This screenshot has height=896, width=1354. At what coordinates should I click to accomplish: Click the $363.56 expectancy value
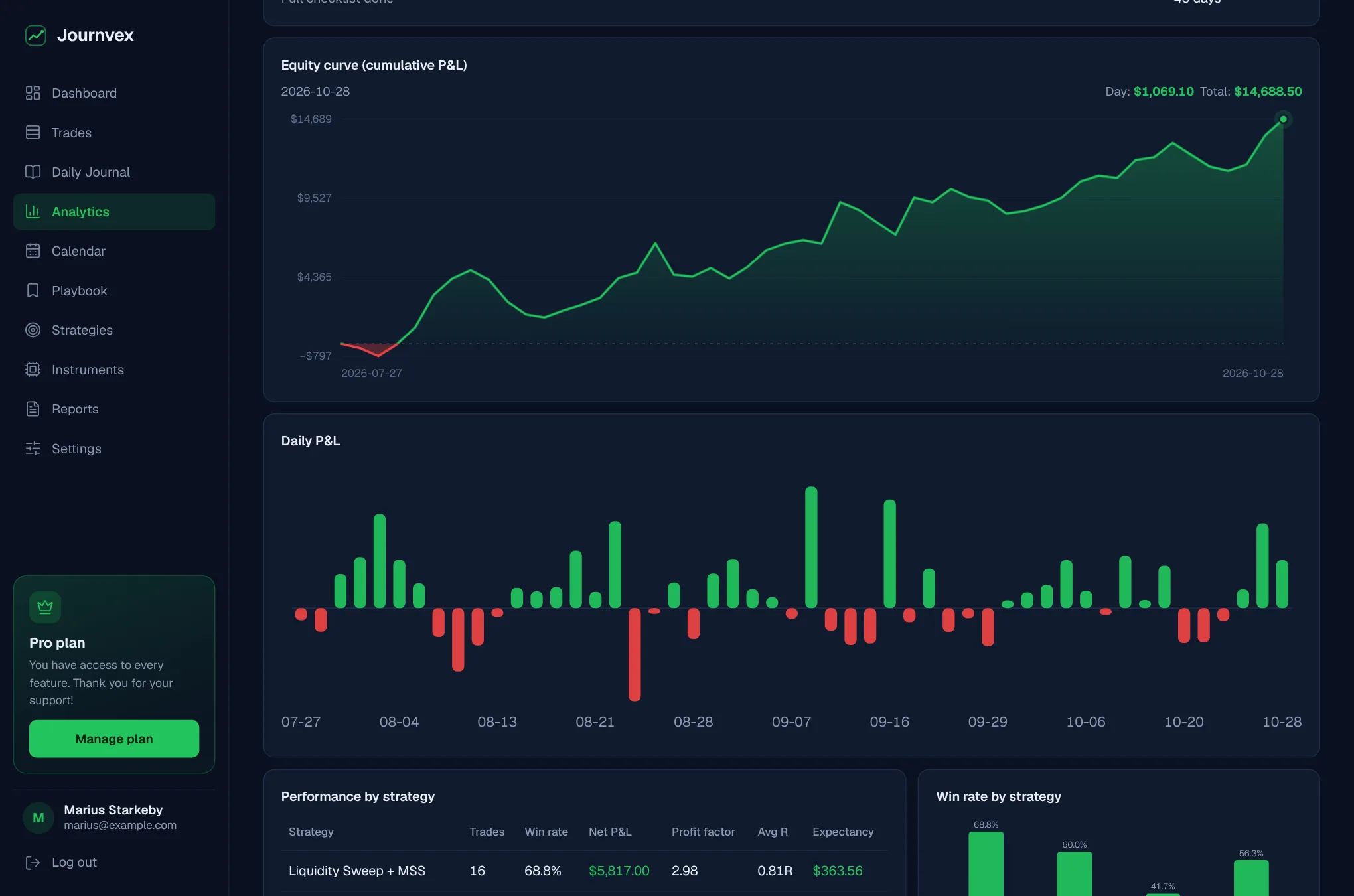(838, 871)
